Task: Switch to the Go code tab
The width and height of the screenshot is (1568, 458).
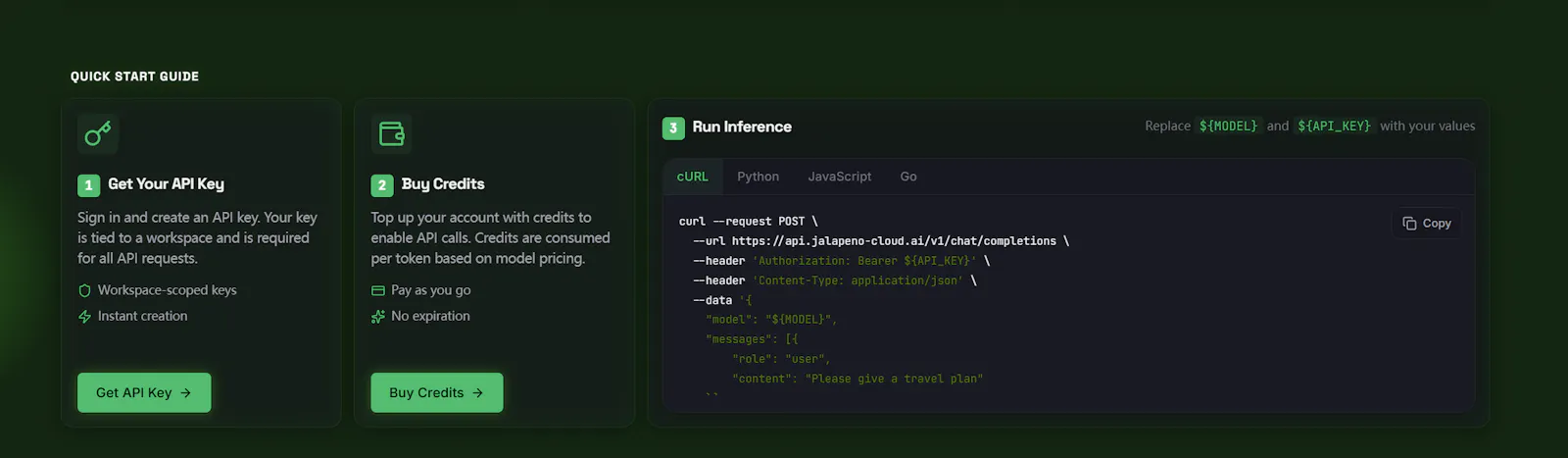Action: pos(908,177)
